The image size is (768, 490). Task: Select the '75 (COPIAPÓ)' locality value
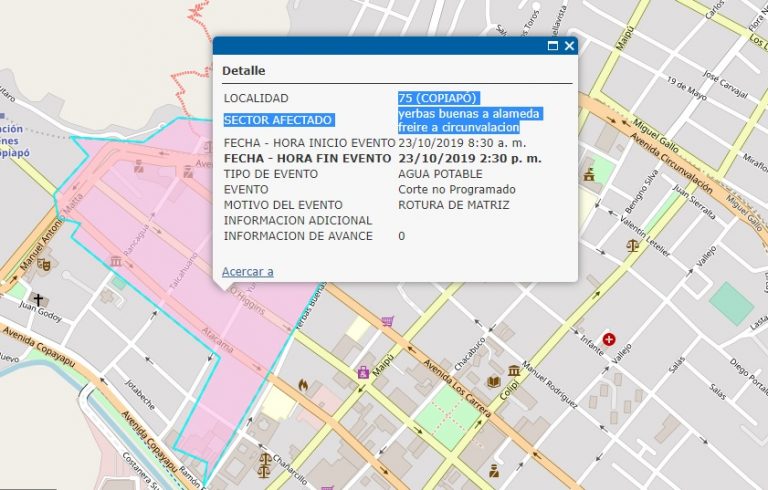(439, 98)
